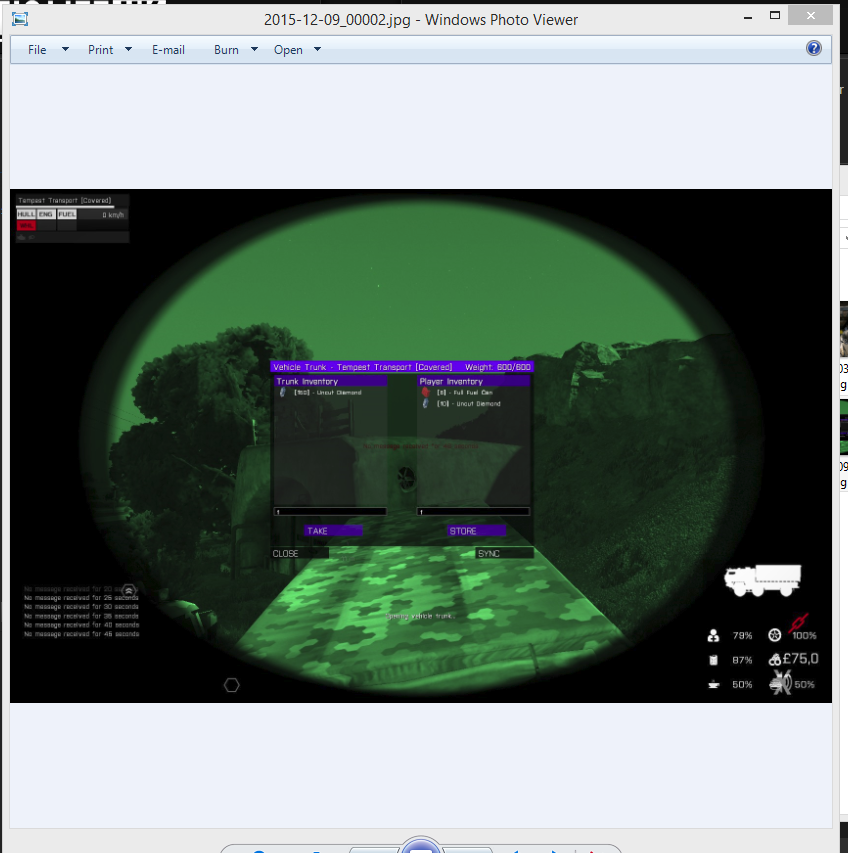Click the double-chevron icon above message log
The height and width of the screenshot is (853, 848).
point(129,590)
